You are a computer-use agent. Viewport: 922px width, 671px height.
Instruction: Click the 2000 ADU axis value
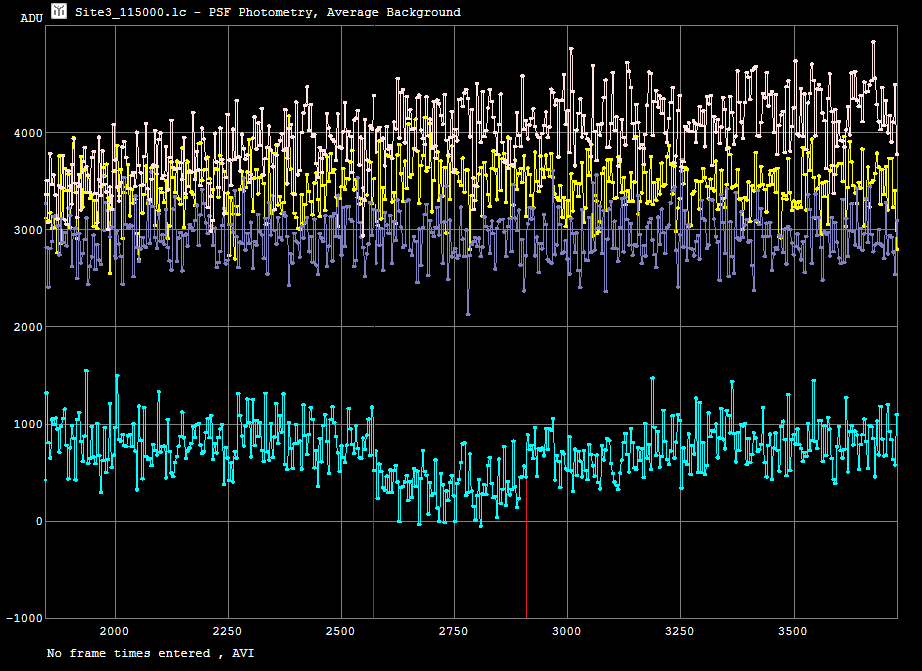tap(28, 327)
